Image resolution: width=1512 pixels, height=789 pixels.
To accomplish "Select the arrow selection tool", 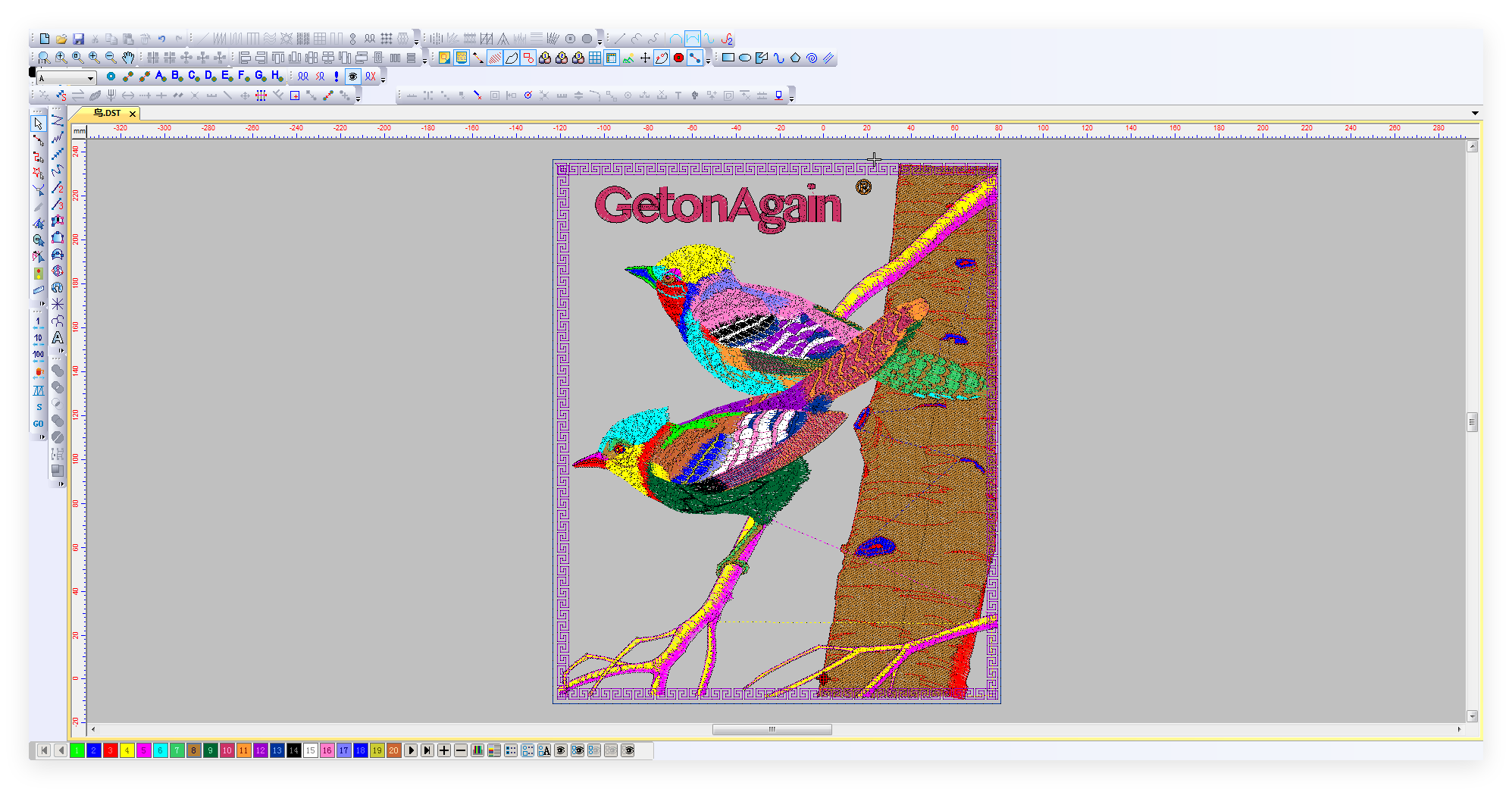I will pos(39,124).
